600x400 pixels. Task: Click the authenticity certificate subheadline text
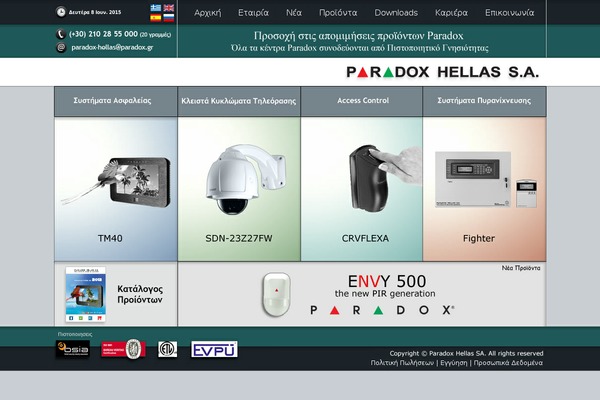coord(360,48)
